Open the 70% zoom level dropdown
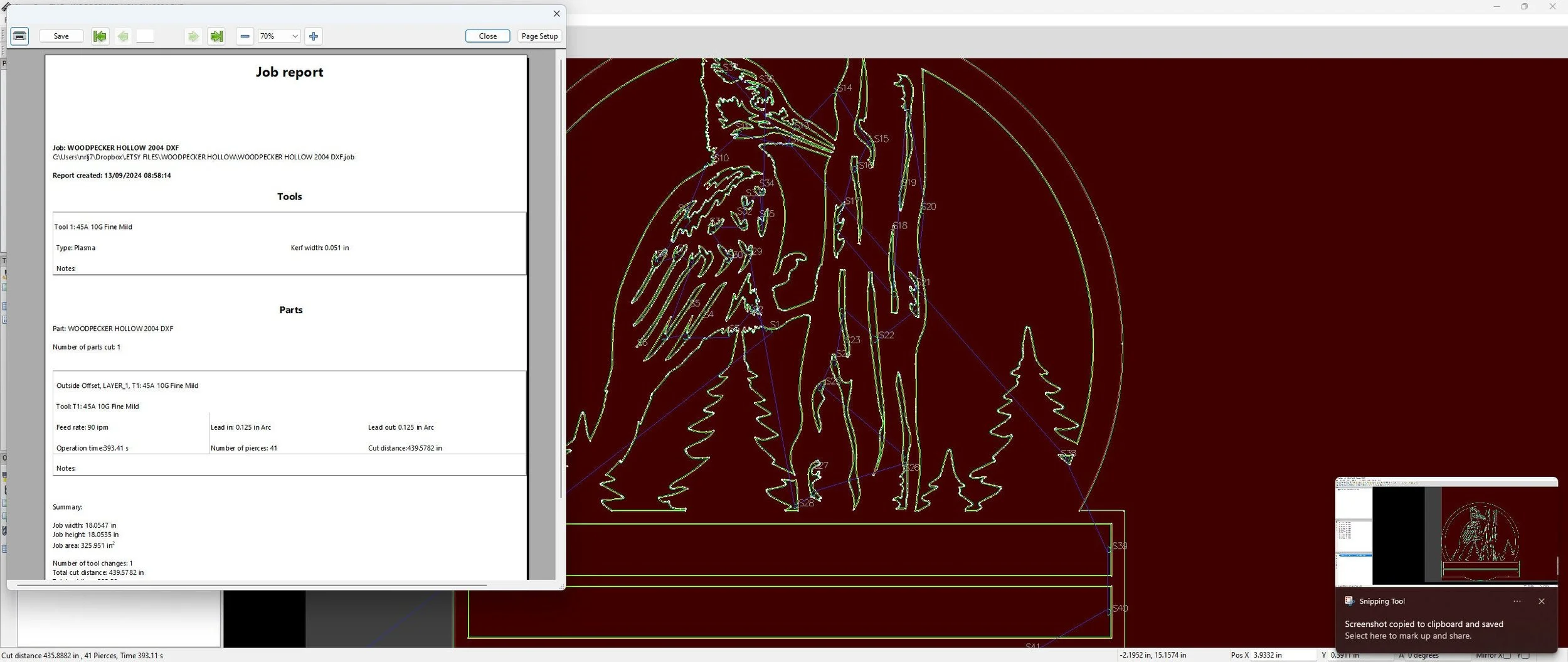Screen dimensions: 1568x662 [279, 36]
